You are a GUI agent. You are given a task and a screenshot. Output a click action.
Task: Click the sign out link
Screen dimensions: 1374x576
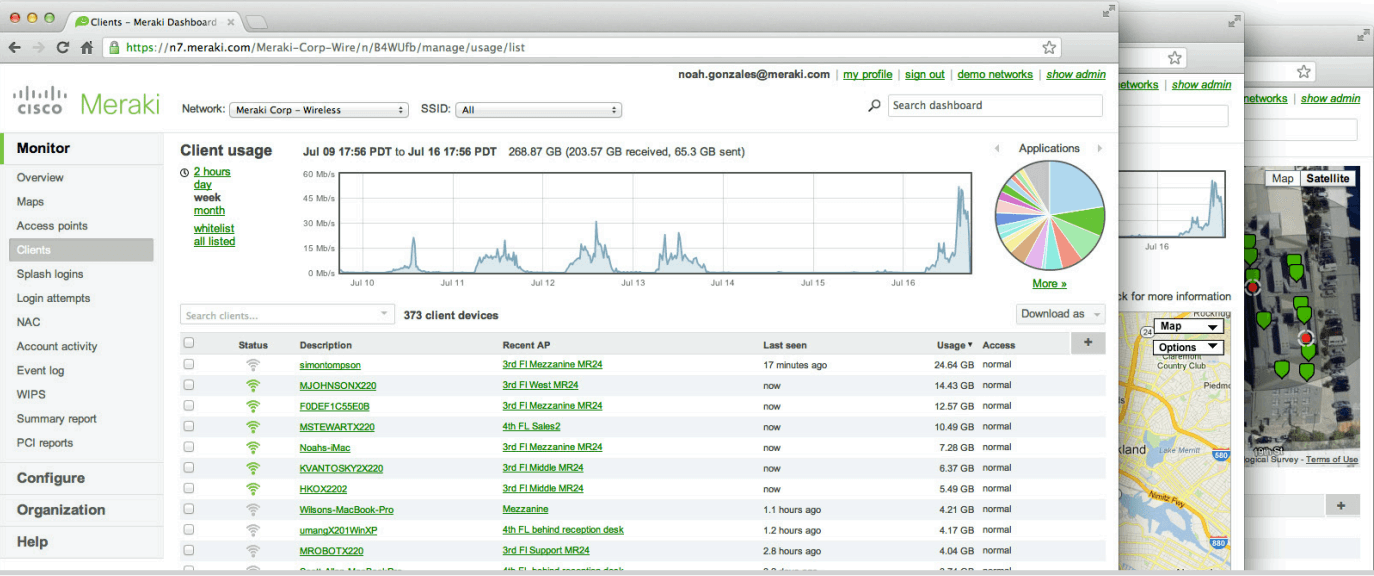point(924,74)
